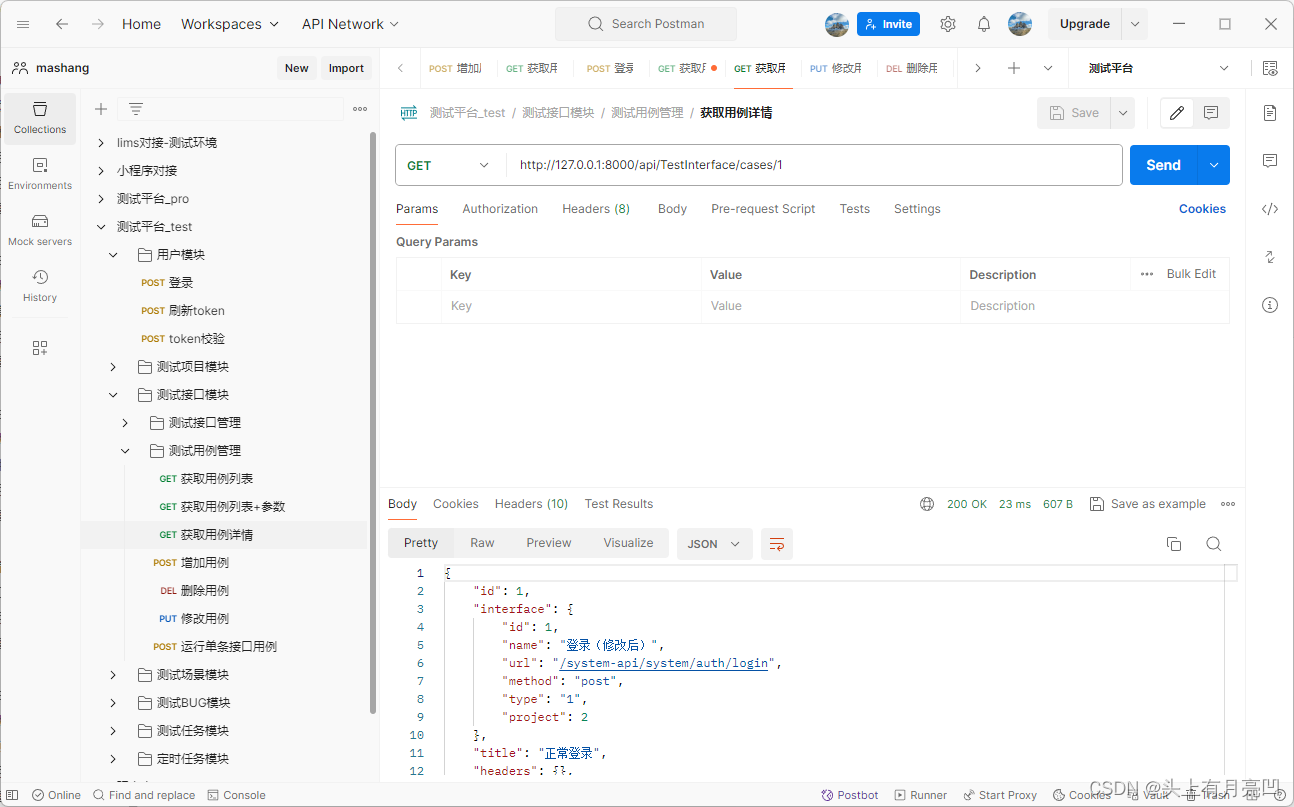Open Postbot in the status bar
The width and height of the screenshot is (1294, 807).
850,795
